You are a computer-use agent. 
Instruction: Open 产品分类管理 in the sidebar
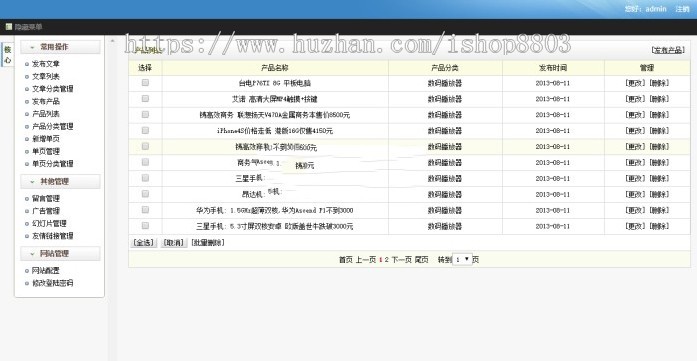[x=52, y=126]
